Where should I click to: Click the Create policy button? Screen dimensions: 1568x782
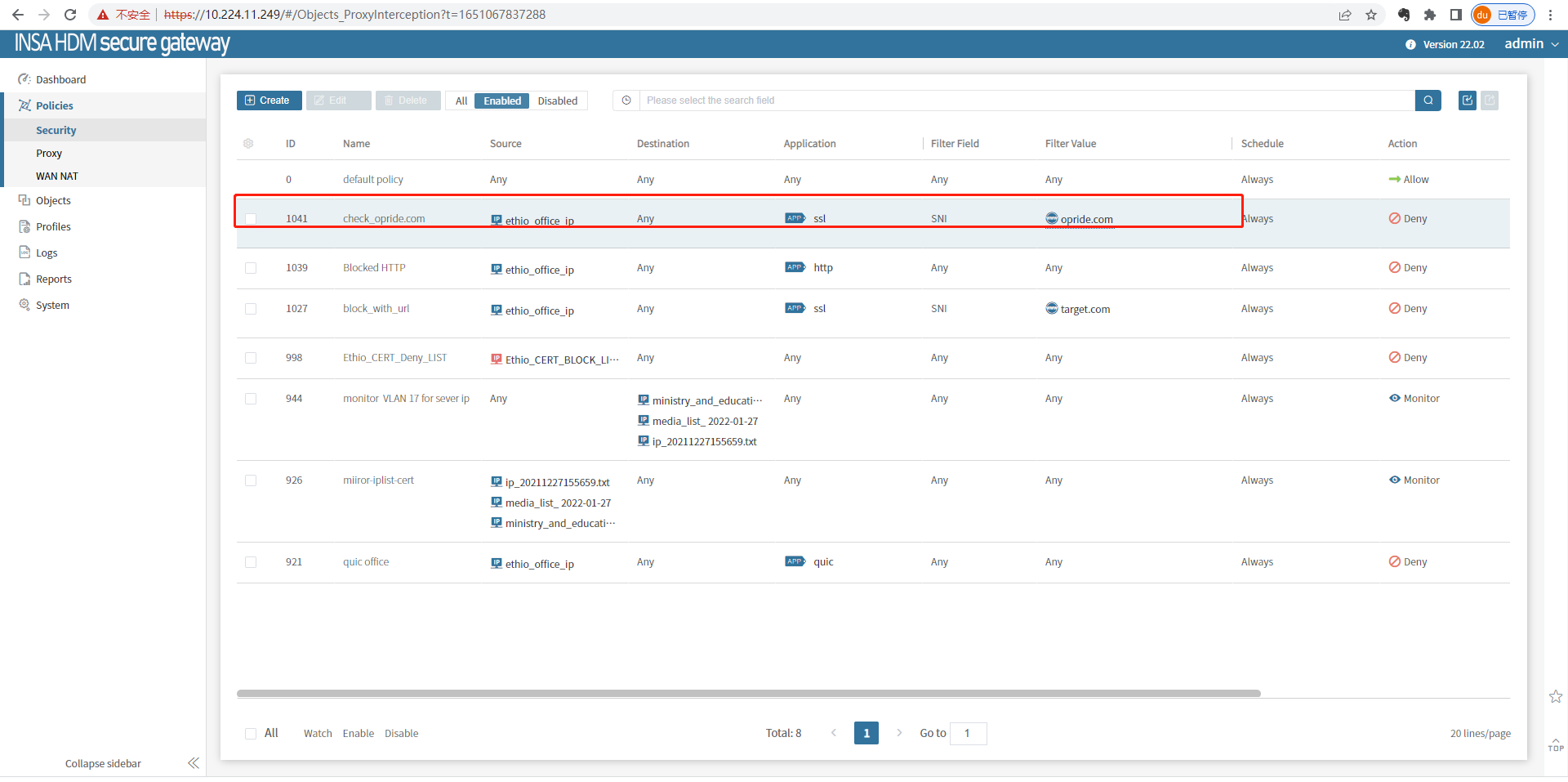tap(269, 101)
